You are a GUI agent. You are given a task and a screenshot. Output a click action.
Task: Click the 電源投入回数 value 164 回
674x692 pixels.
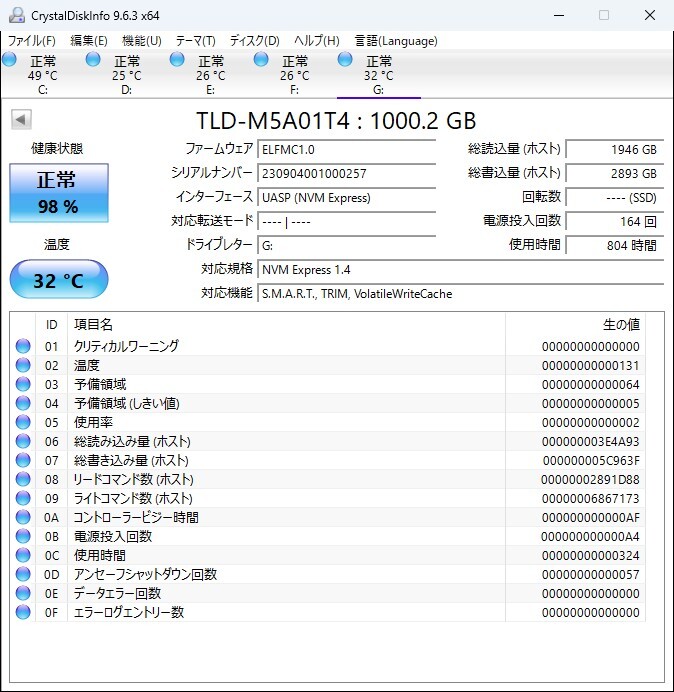click(614, 222)
